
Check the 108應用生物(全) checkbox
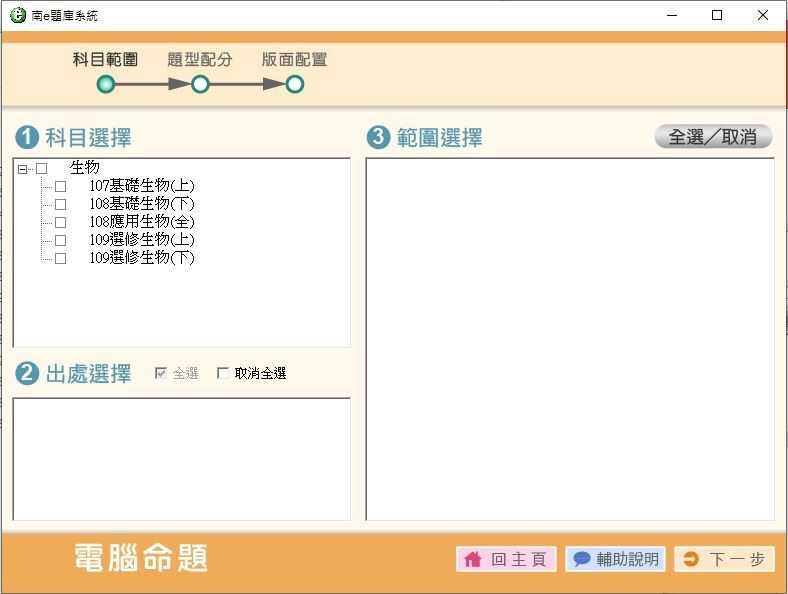pyautogui.click(x=60, y=222)
